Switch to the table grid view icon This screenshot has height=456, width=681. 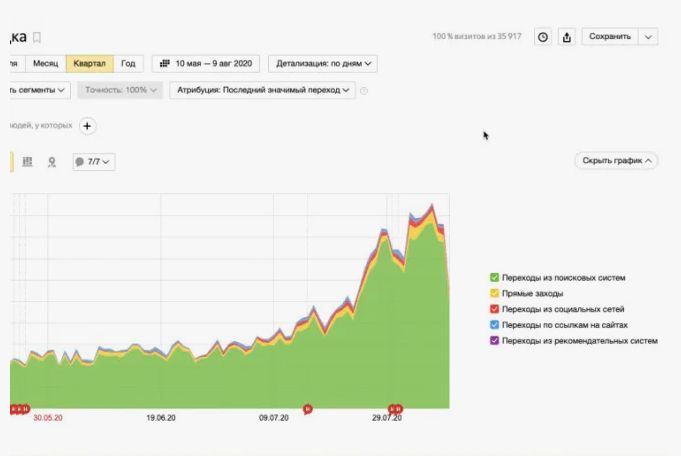tap(27, 161)
